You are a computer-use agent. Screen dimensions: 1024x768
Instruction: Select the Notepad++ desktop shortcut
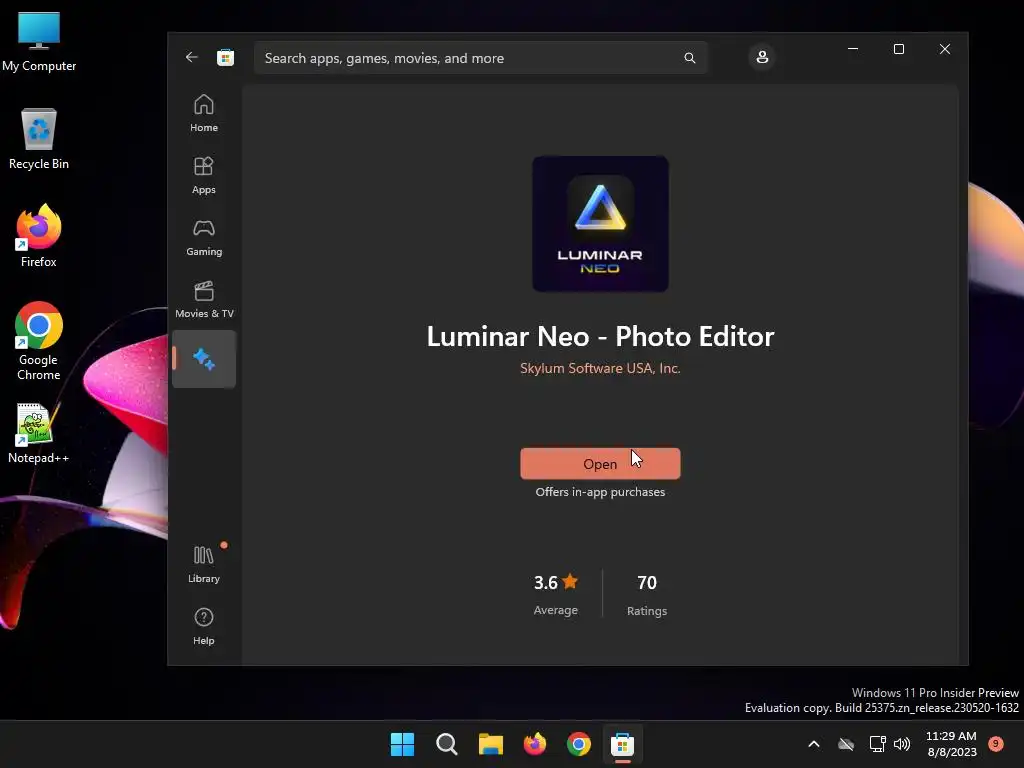coord(39,434)
